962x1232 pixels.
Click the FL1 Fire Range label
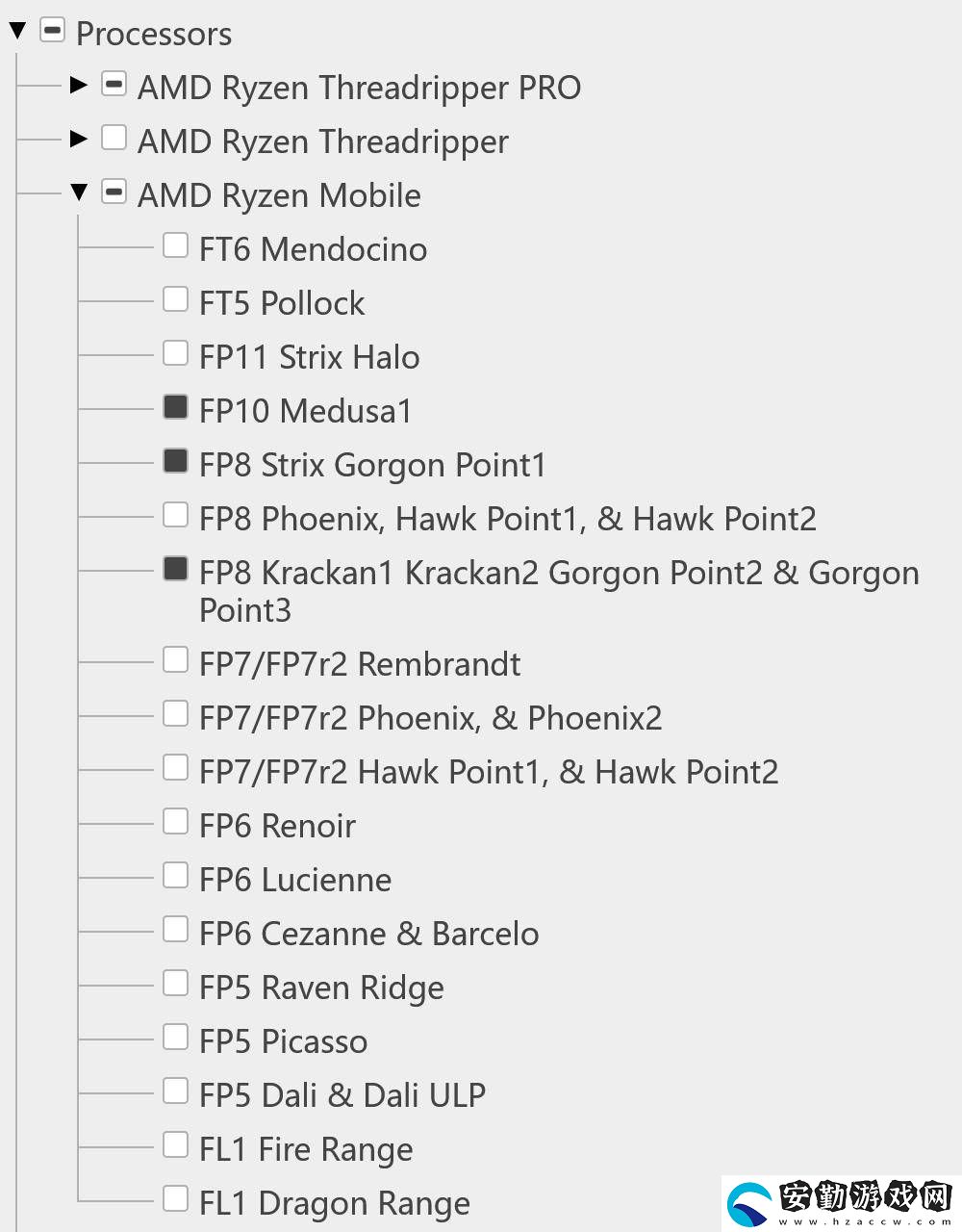tap(306, 1149)
